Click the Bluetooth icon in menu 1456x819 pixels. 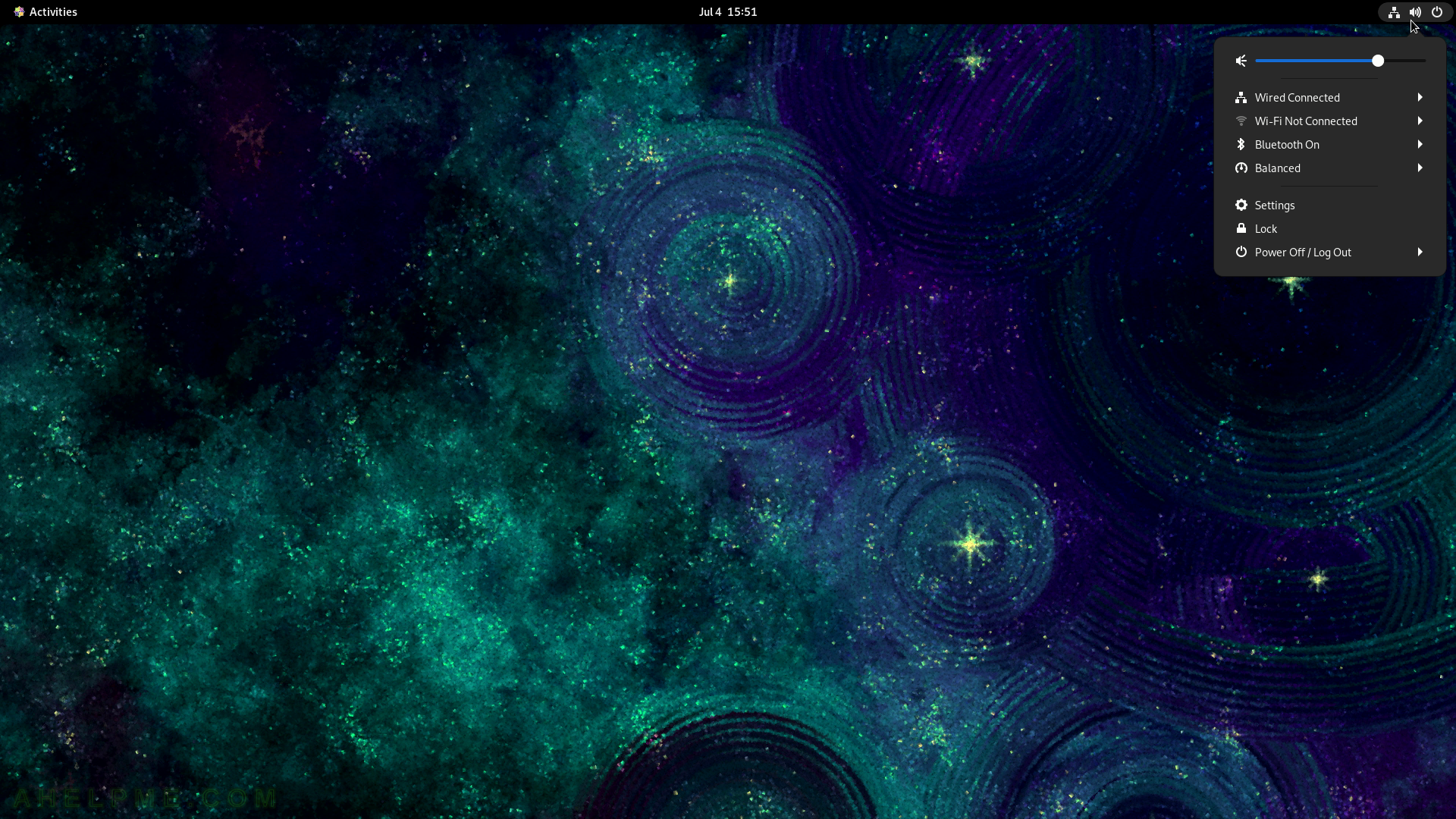point(1241,145)
